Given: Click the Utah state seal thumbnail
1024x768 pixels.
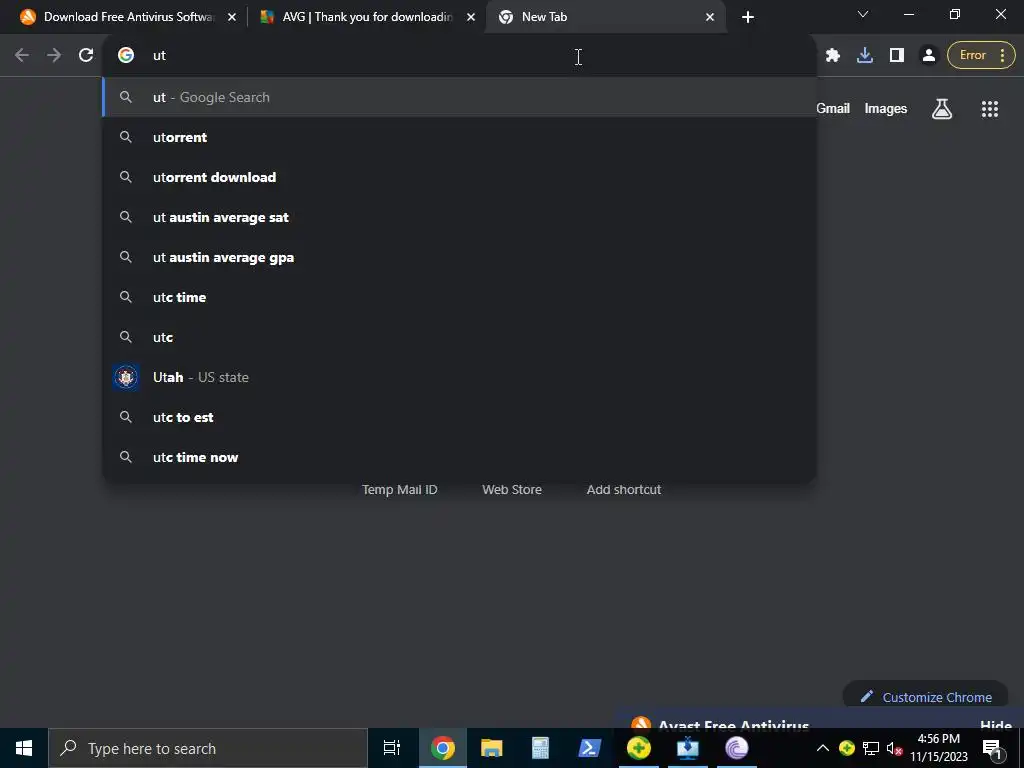Looking at the screenshot, I should point(126,377).
